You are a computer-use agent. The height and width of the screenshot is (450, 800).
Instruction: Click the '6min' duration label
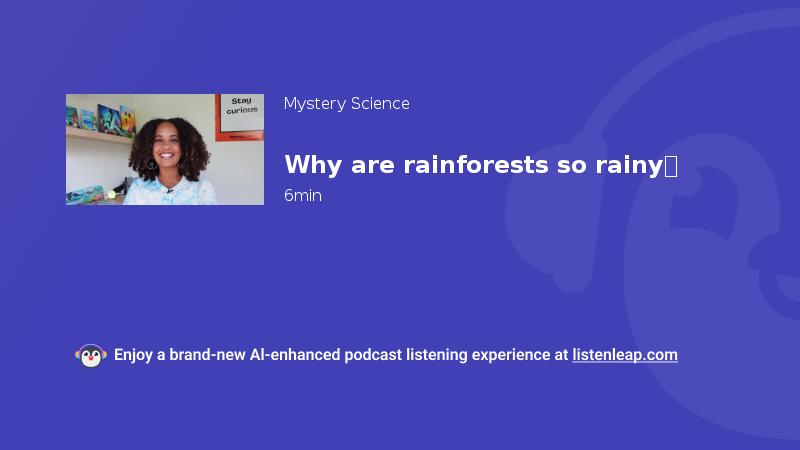[303, 195]
